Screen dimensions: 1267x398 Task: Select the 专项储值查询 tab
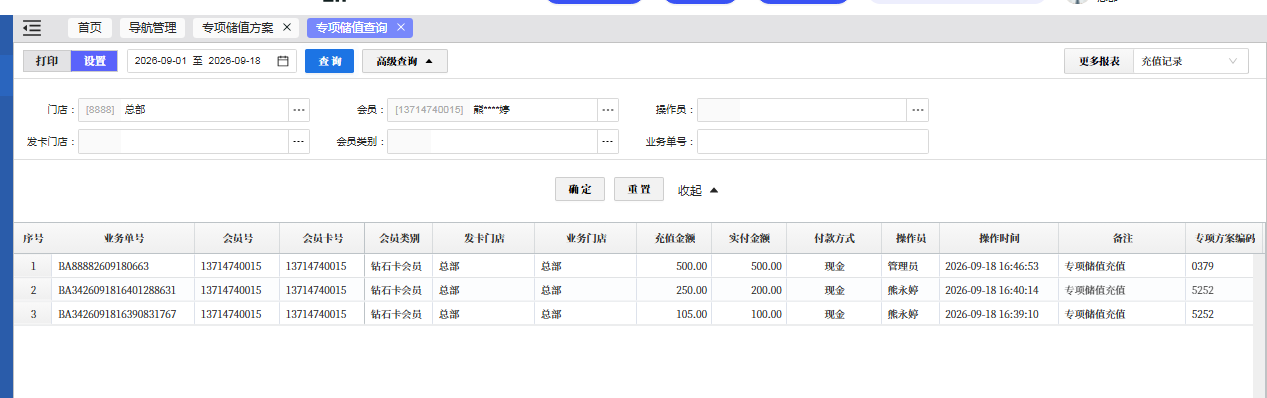point(352,28)
